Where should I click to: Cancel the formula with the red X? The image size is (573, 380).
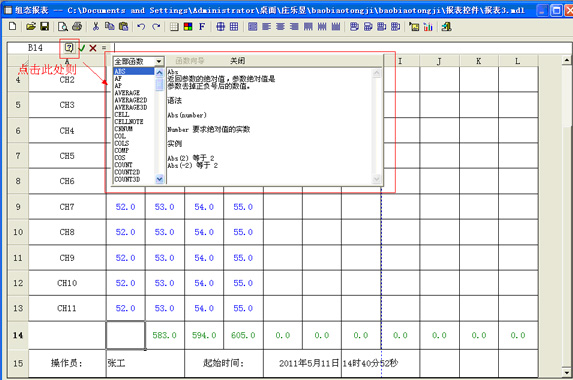(93, 48)
